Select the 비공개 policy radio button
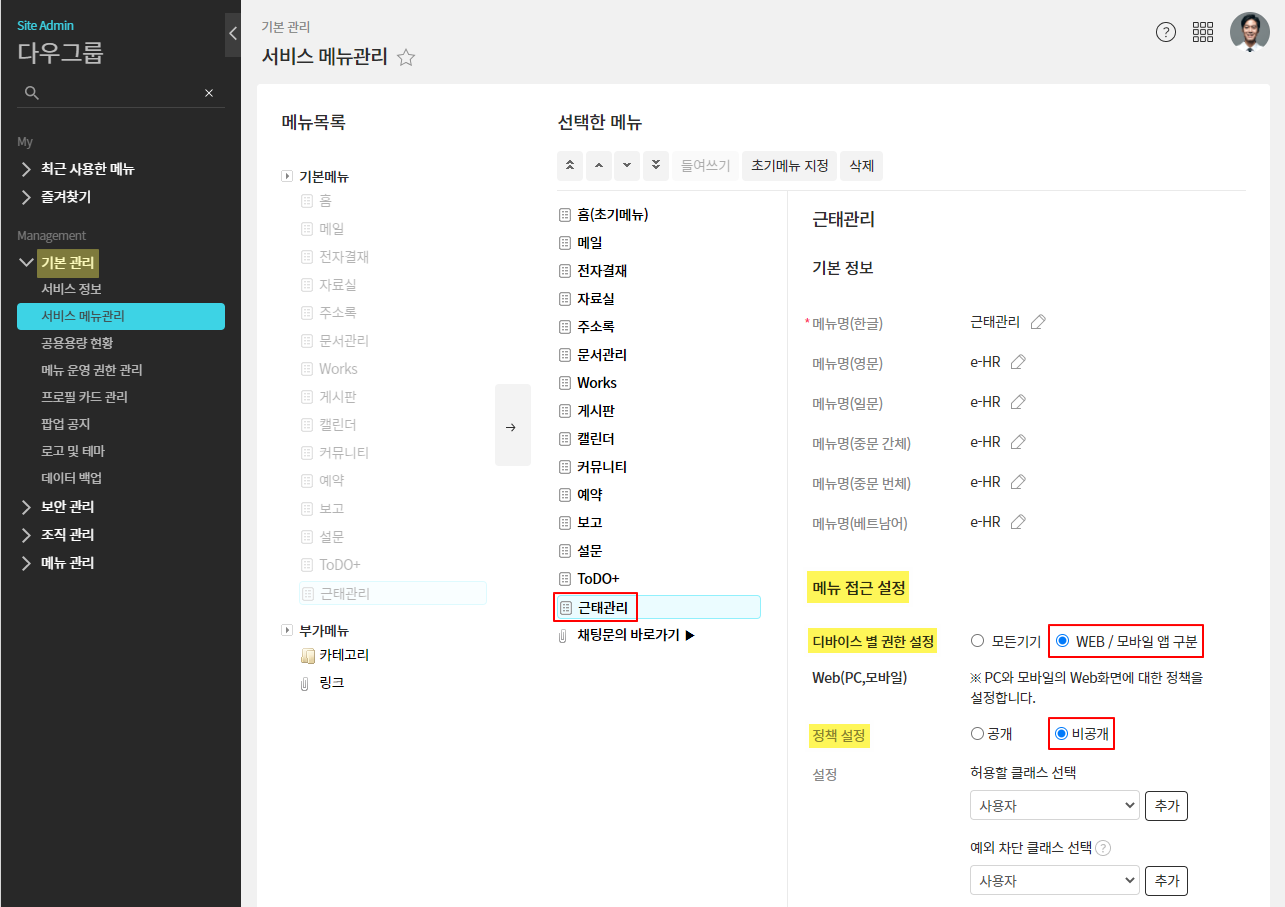This screenshot has height=907, width=1285. point(1062,734)
